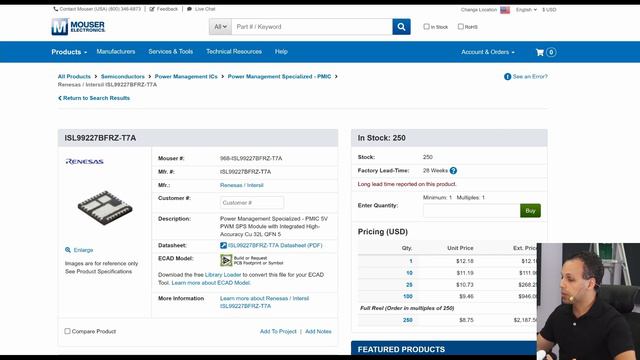This screenshot has width=640, height=360.
Task: Click Return to Search Results link
Action: pos(94,98)
